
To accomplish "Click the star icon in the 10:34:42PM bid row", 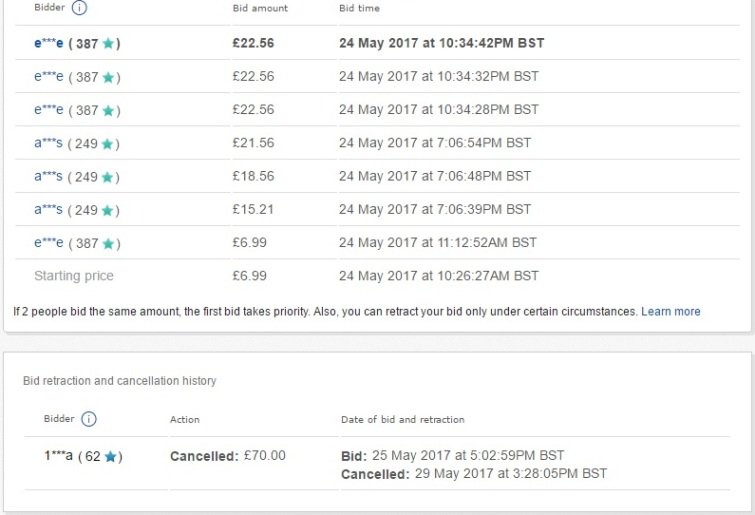I will 108,43.
